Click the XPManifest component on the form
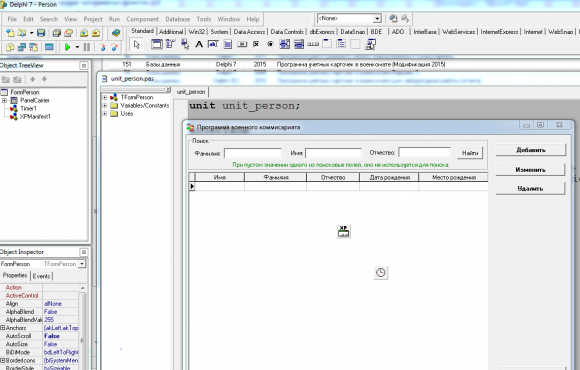The width and height of the screenshot is (580, 370). coord(344,231)
